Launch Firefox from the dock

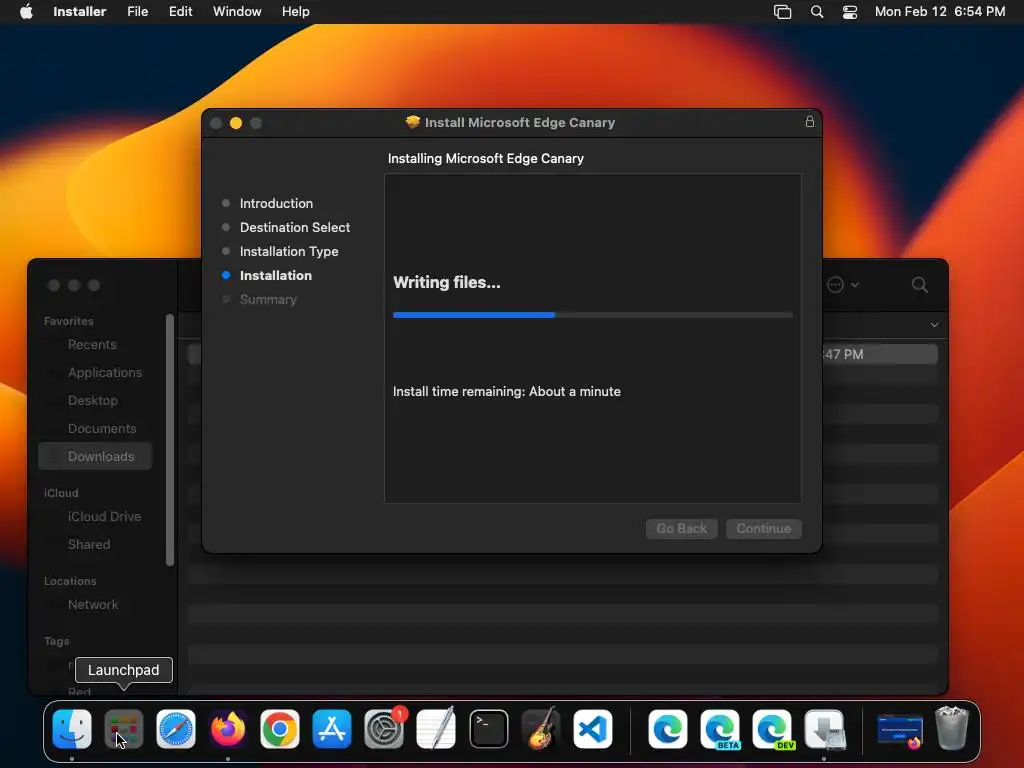pyautogui.click(x=227, y=729)
